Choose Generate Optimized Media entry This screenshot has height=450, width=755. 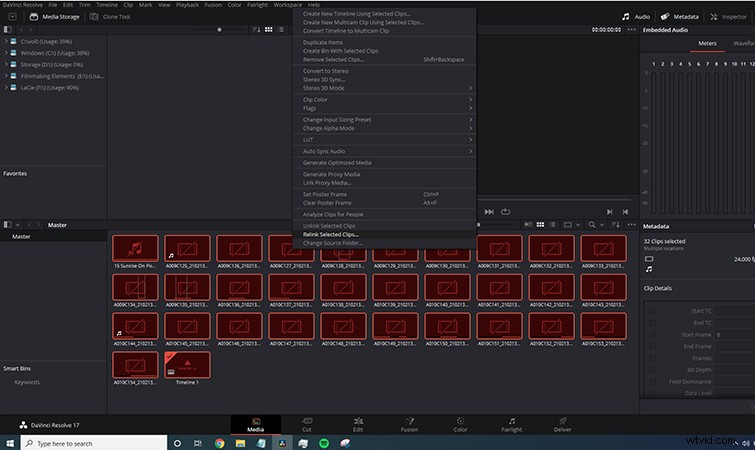click(x=384, y=163)
